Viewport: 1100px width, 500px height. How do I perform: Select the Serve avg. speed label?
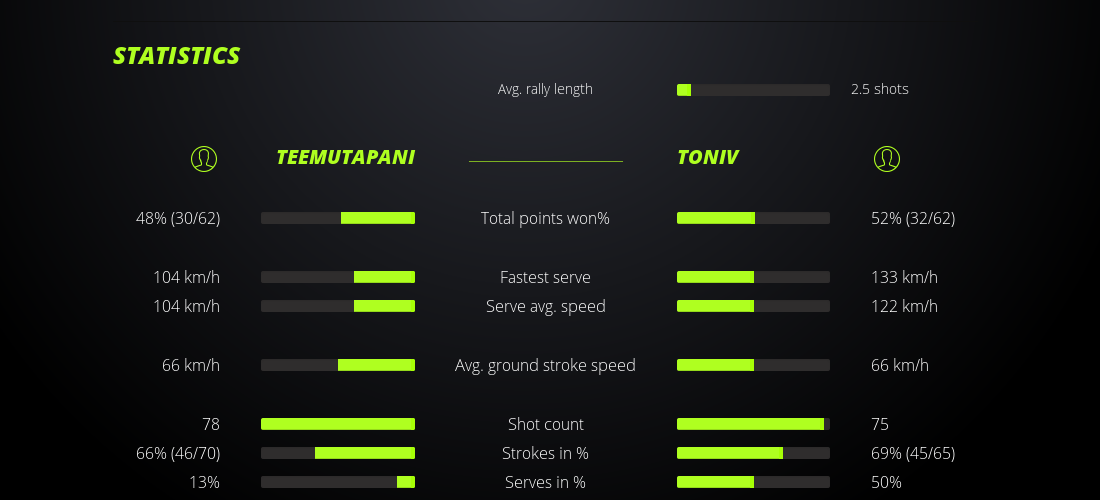[545, 306]
